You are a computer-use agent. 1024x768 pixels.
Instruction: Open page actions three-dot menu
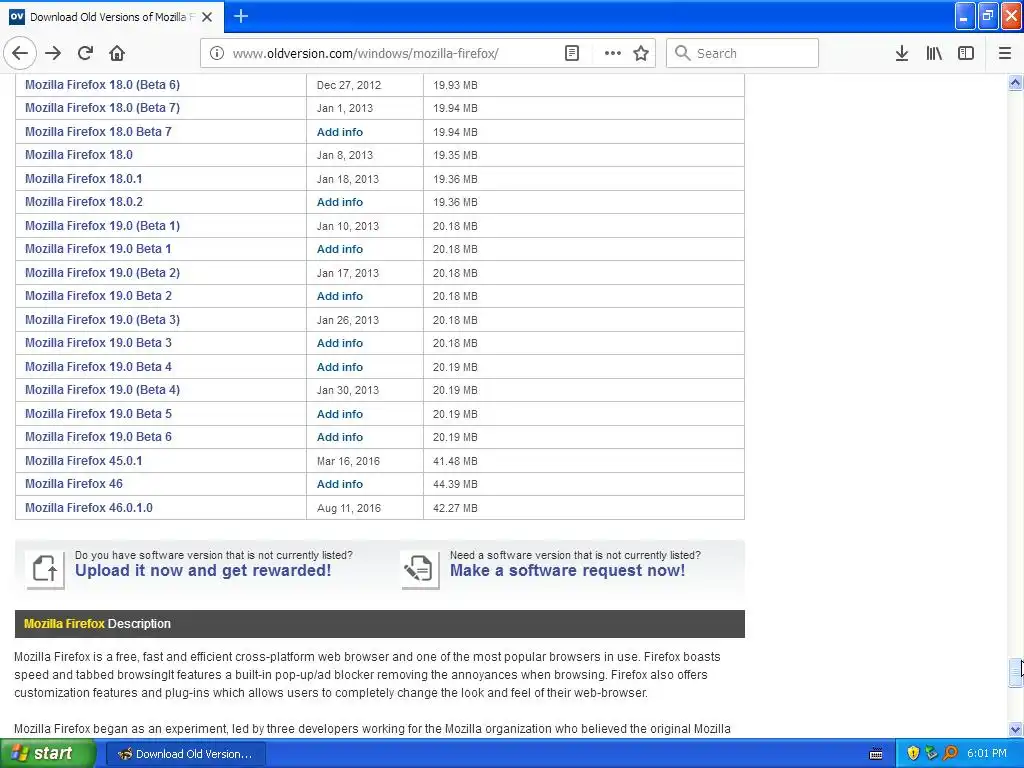click(613, 54)
